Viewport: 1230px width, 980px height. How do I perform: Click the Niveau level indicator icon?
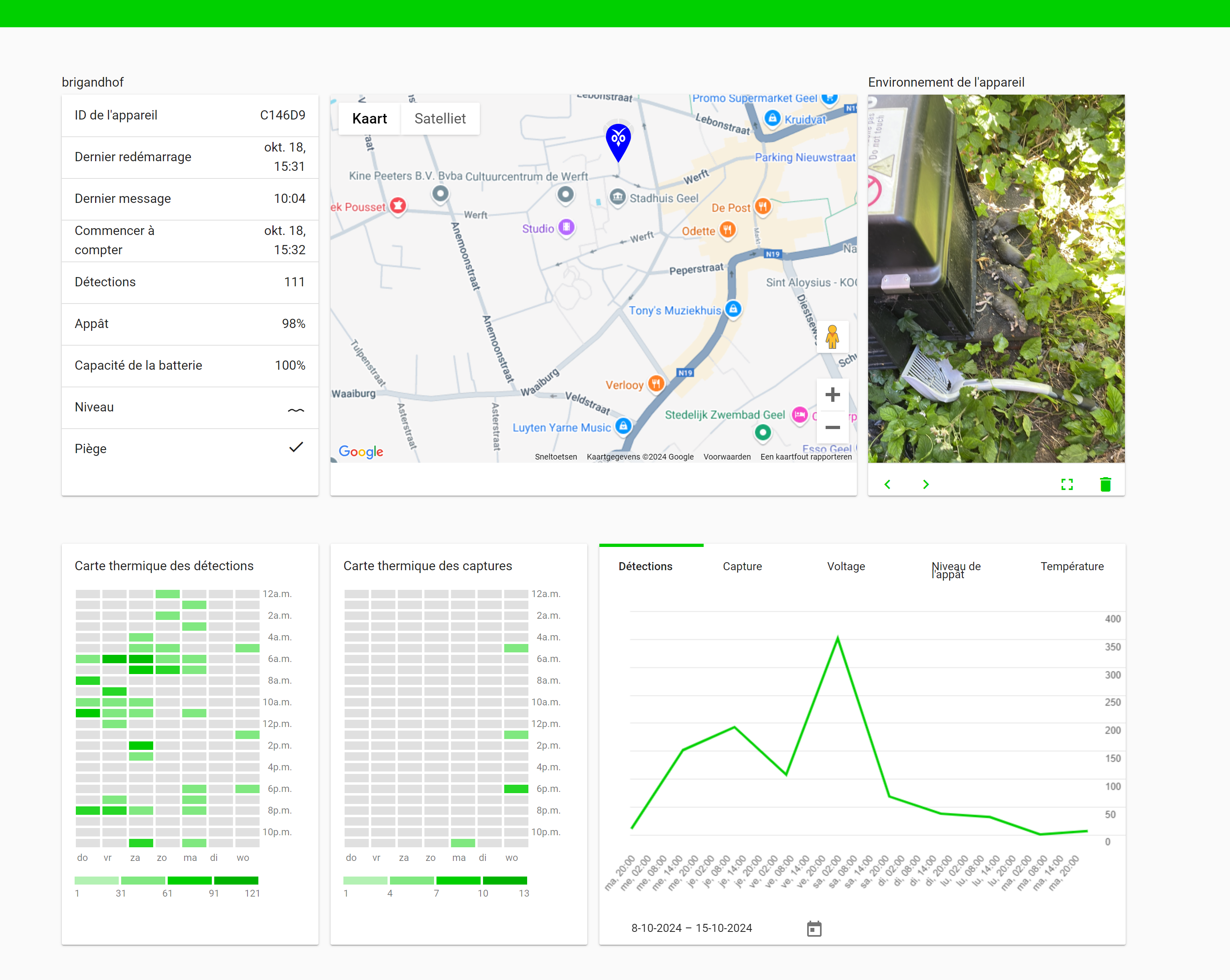(x=296, y=410)
